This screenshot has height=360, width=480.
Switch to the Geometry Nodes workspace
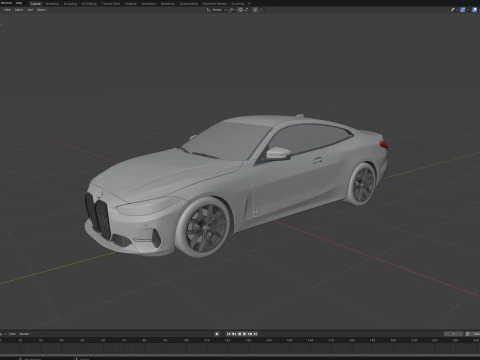coord(214,4)
